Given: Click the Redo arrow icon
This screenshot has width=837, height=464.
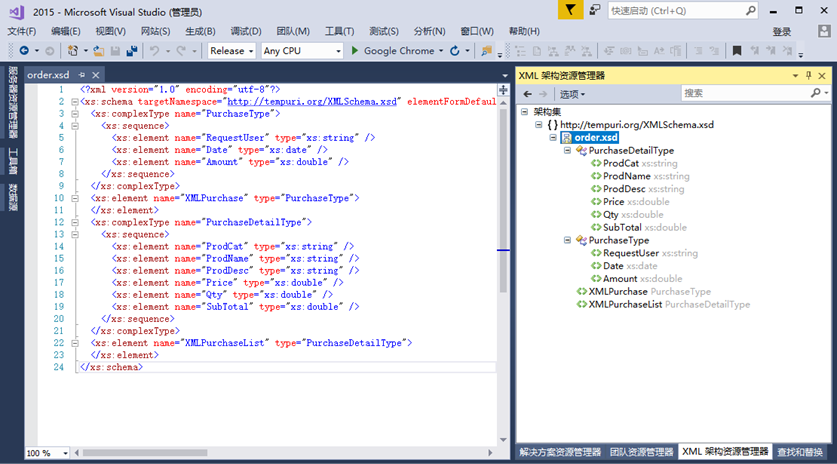Looking at the screenshot, I should pyautogui.click(x=181, y=51).
